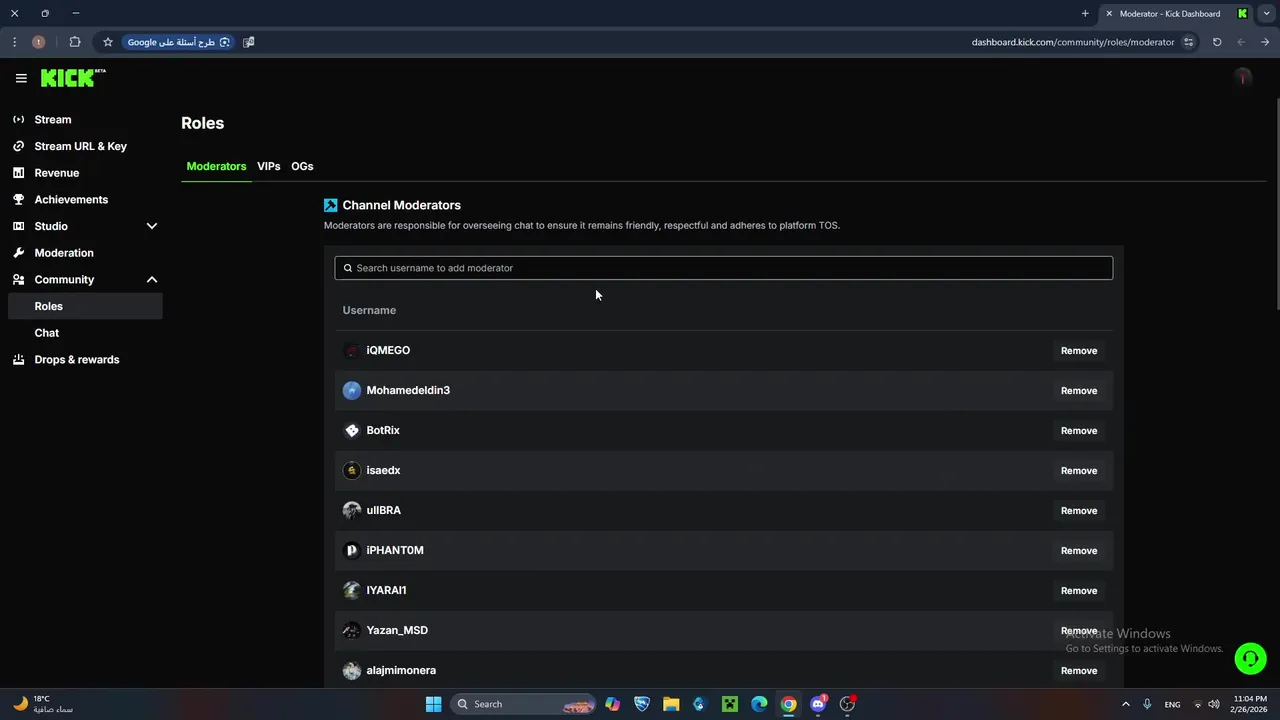Remove moderator iQMEGO

[x=1079, y=351]
